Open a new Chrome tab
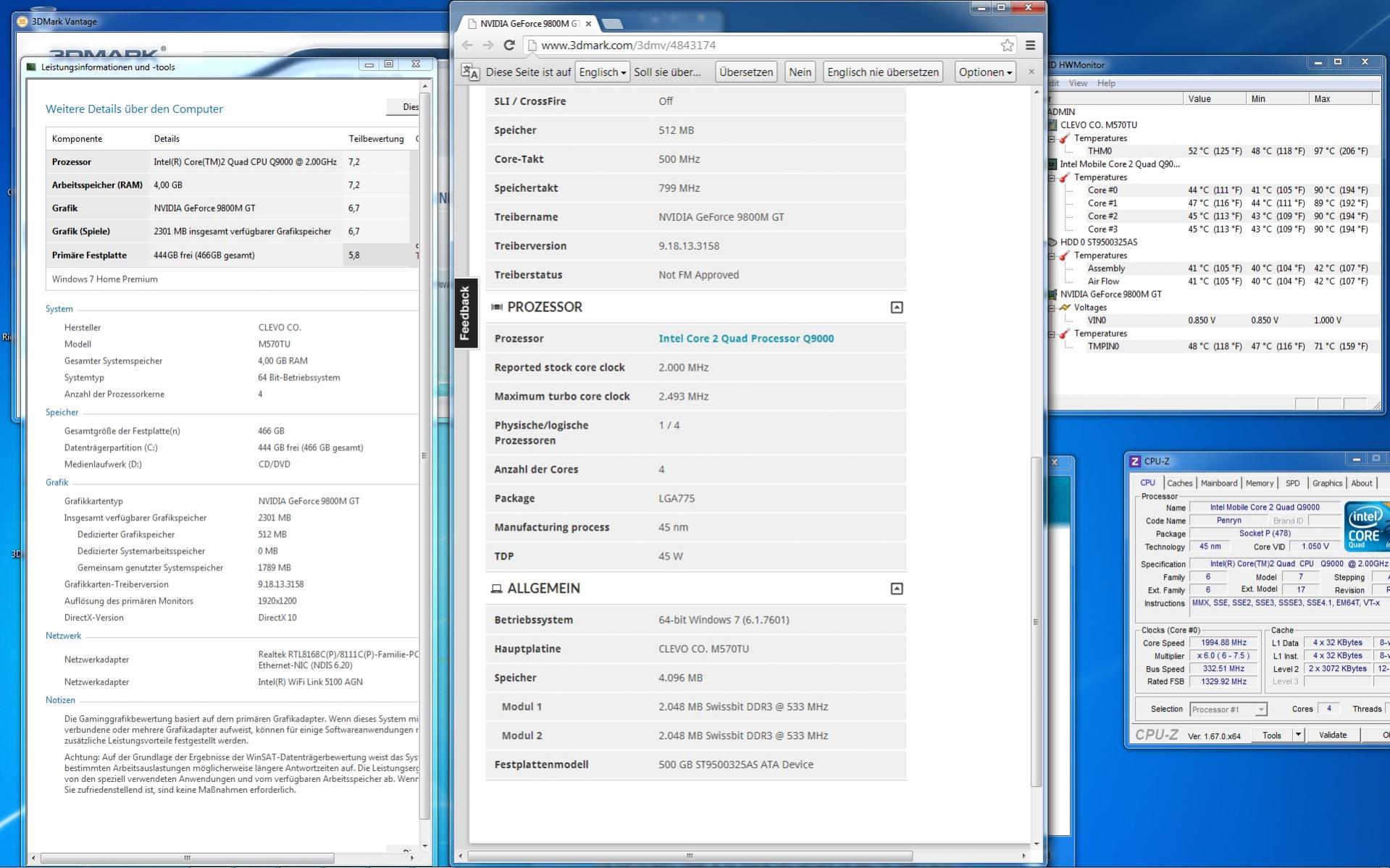Screen dimensions: 1390x868 (613, 24)
